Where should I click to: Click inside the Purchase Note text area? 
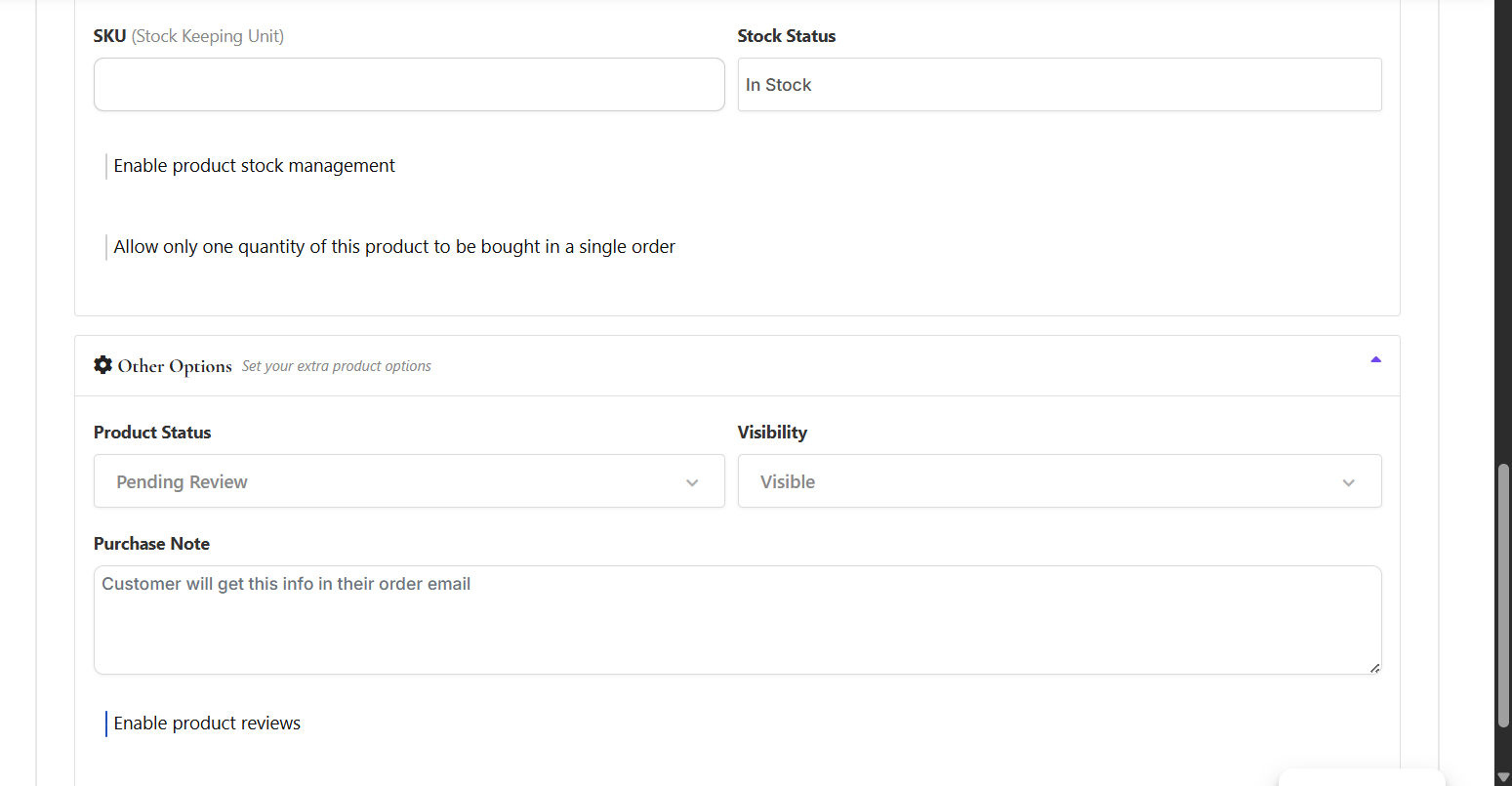tap(737, 620)
